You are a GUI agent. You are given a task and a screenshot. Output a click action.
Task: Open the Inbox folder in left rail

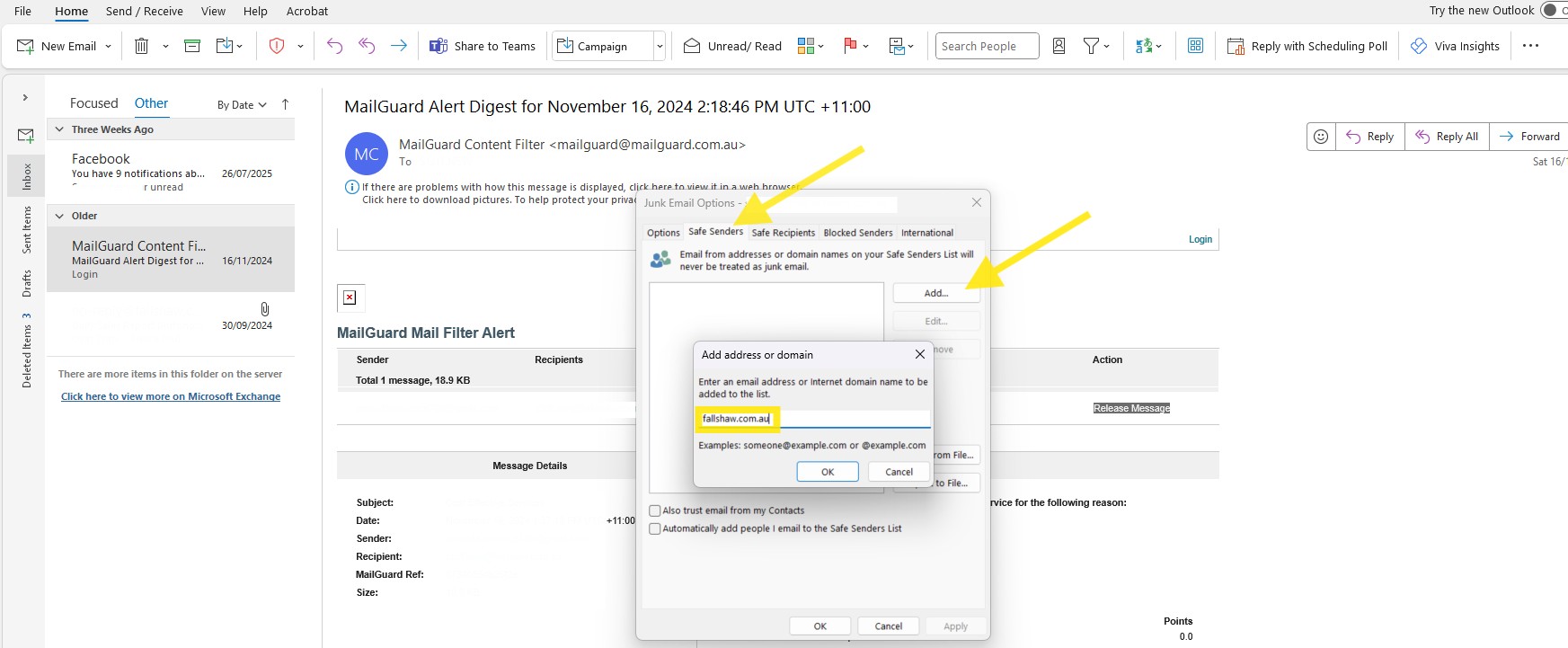tap(26, 176)
